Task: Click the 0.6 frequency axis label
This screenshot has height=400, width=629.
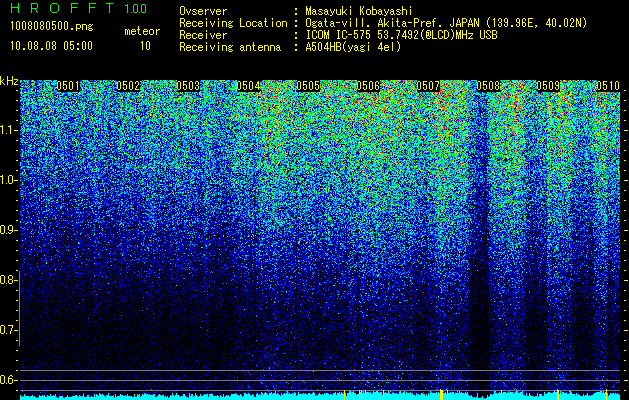Action: (7, 380)
